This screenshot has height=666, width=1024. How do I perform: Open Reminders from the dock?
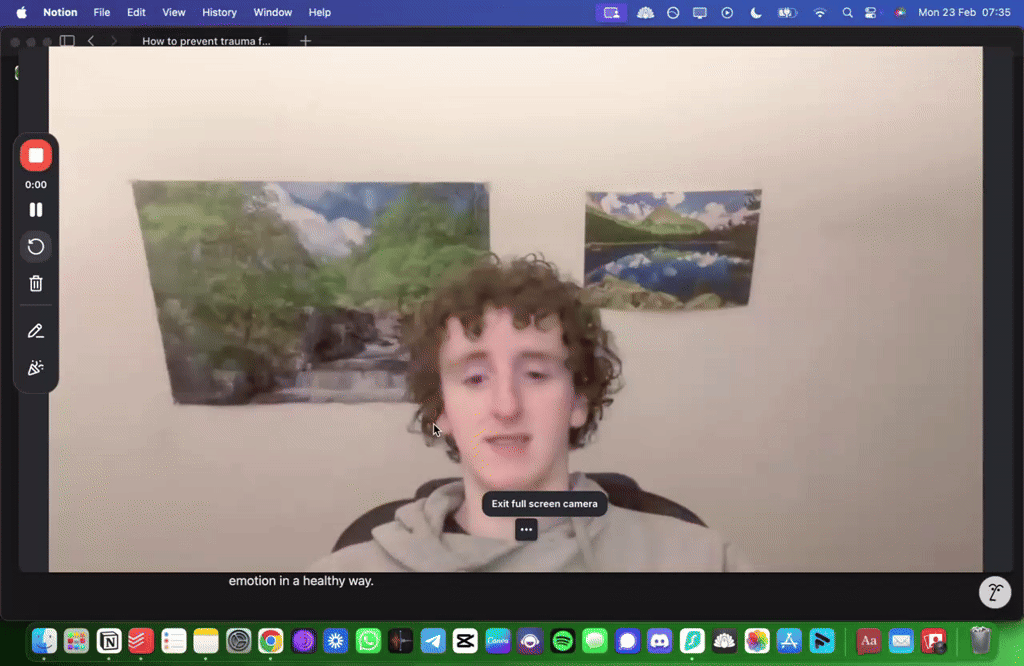point(174,641)
